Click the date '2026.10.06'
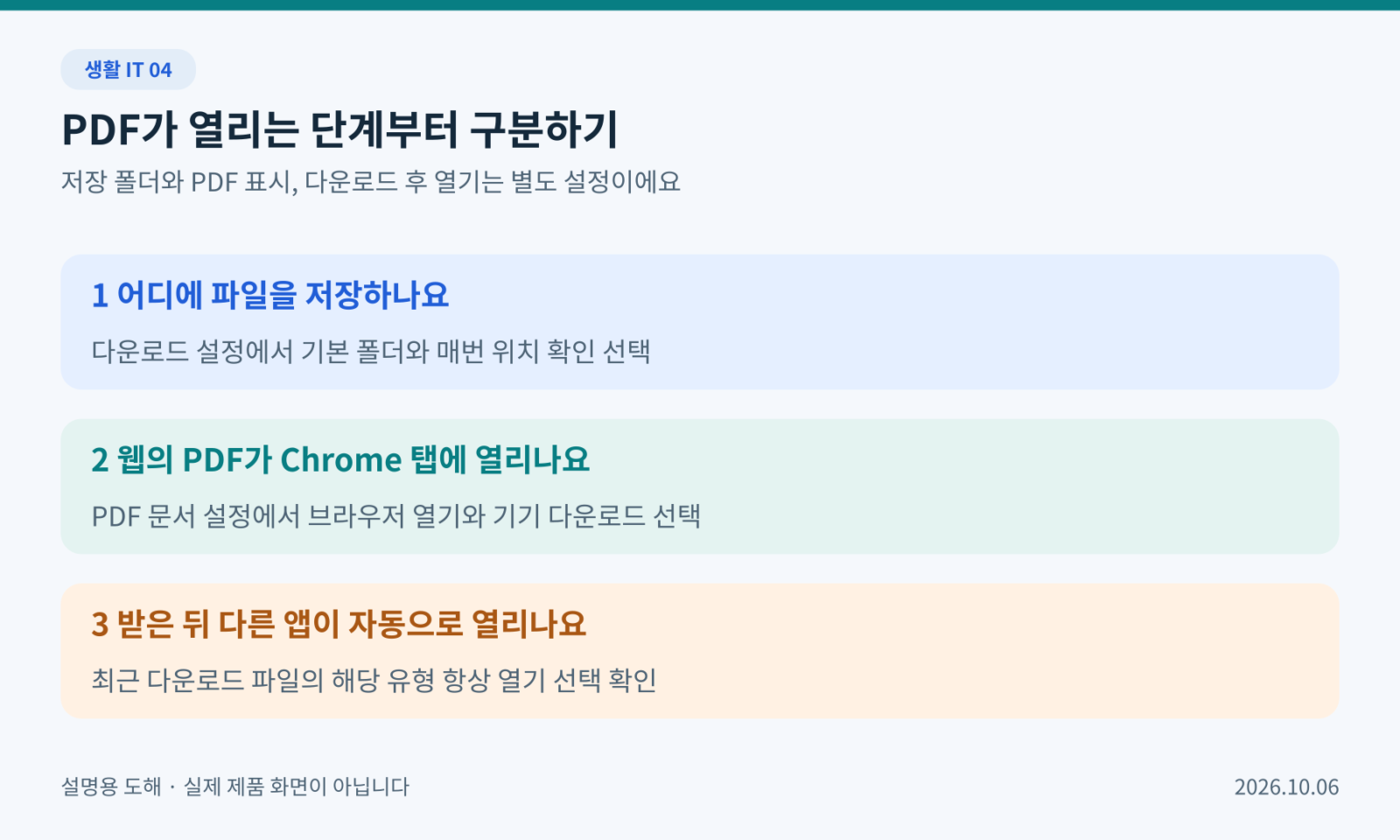1400x840 pixels. click(x=1286, y=787)
